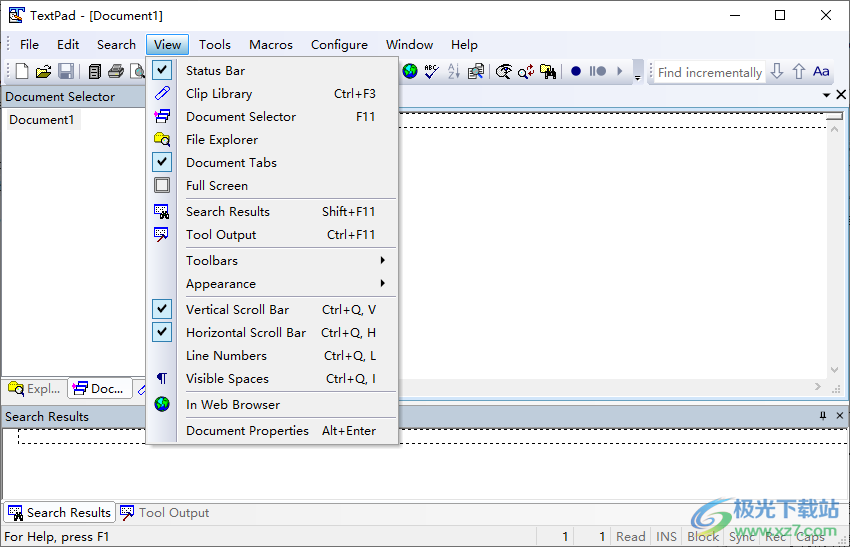Open the Edit menu

coord(68,44)
